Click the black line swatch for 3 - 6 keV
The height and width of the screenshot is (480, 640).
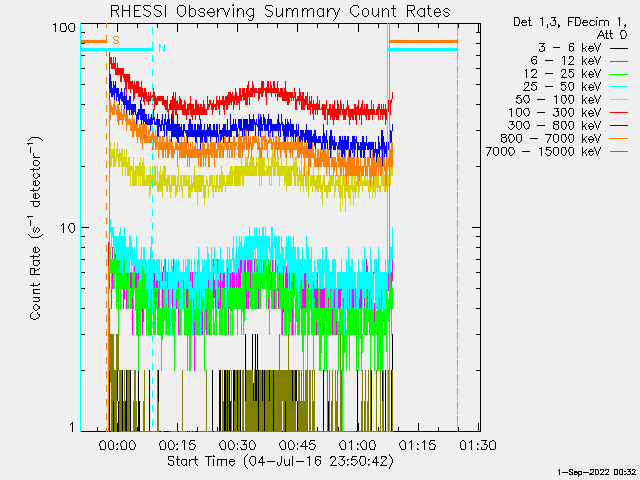(619, 49)
